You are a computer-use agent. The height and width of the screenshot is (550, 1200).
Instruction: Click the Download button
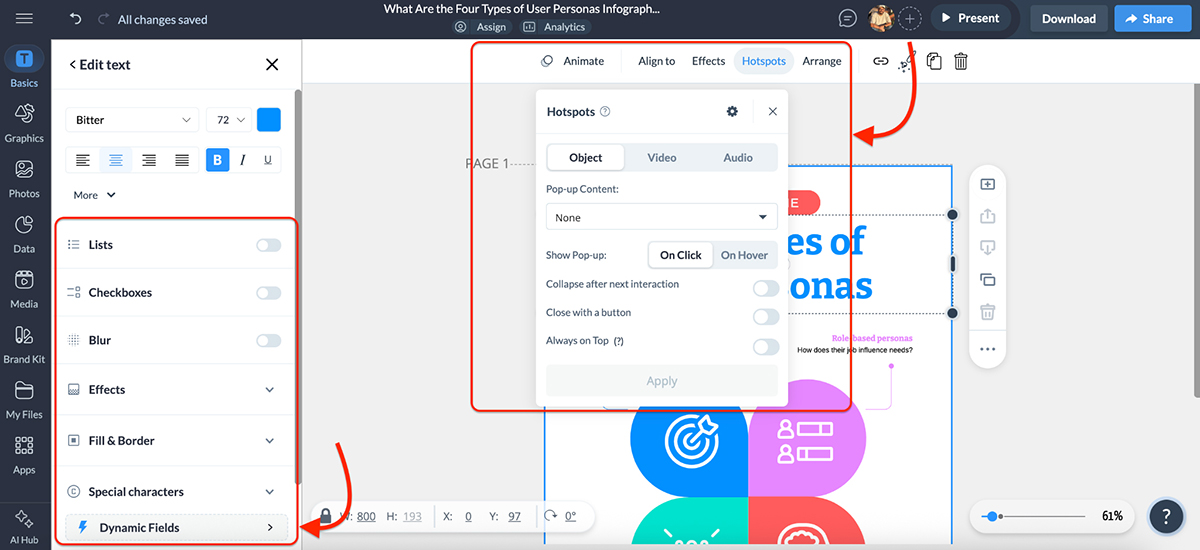click(1069, 18)
